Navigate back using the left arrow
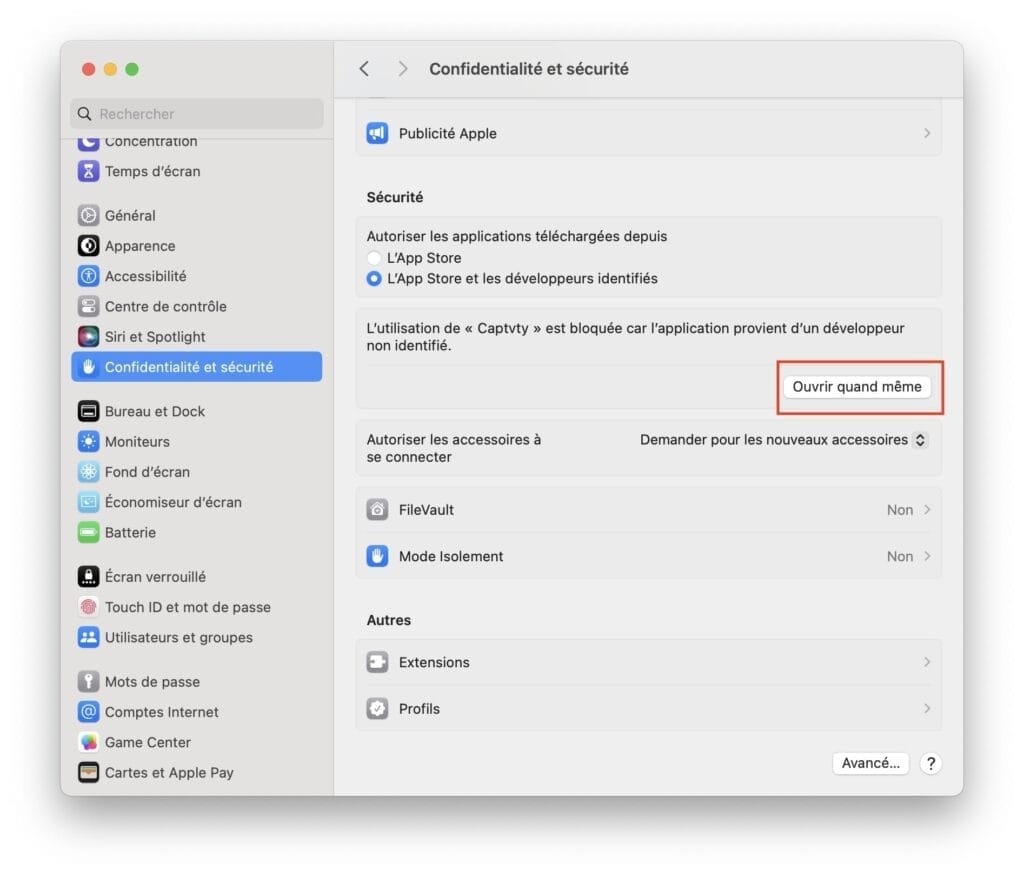The image size is (1024, 876). point(364,68)
